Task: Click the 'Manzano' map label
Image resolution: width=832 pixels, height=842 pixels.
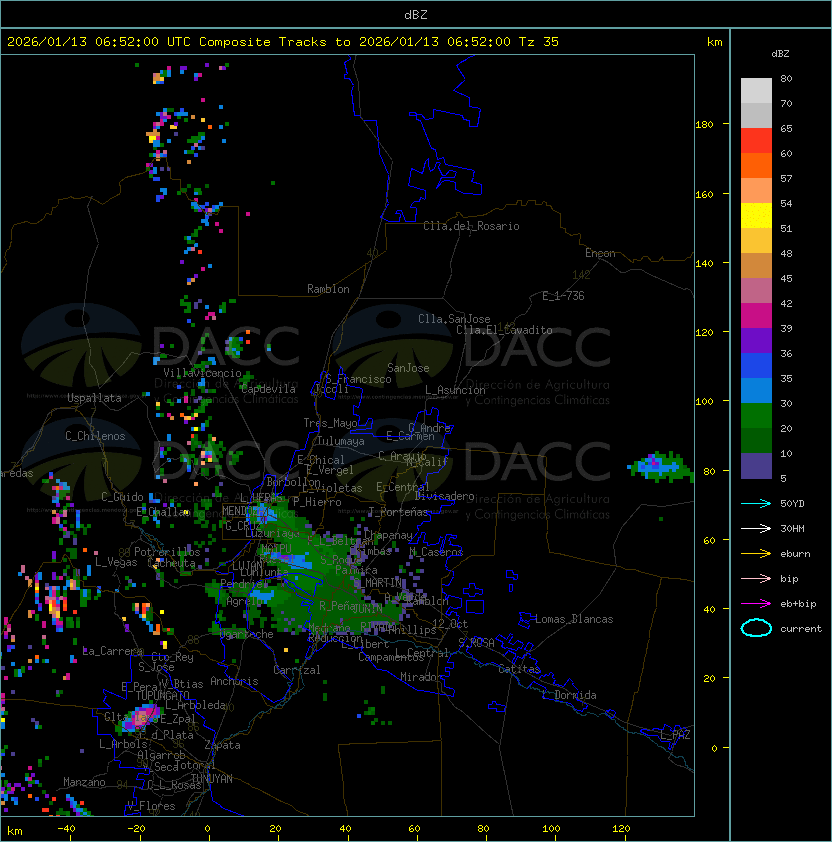Action: [84, 782]
